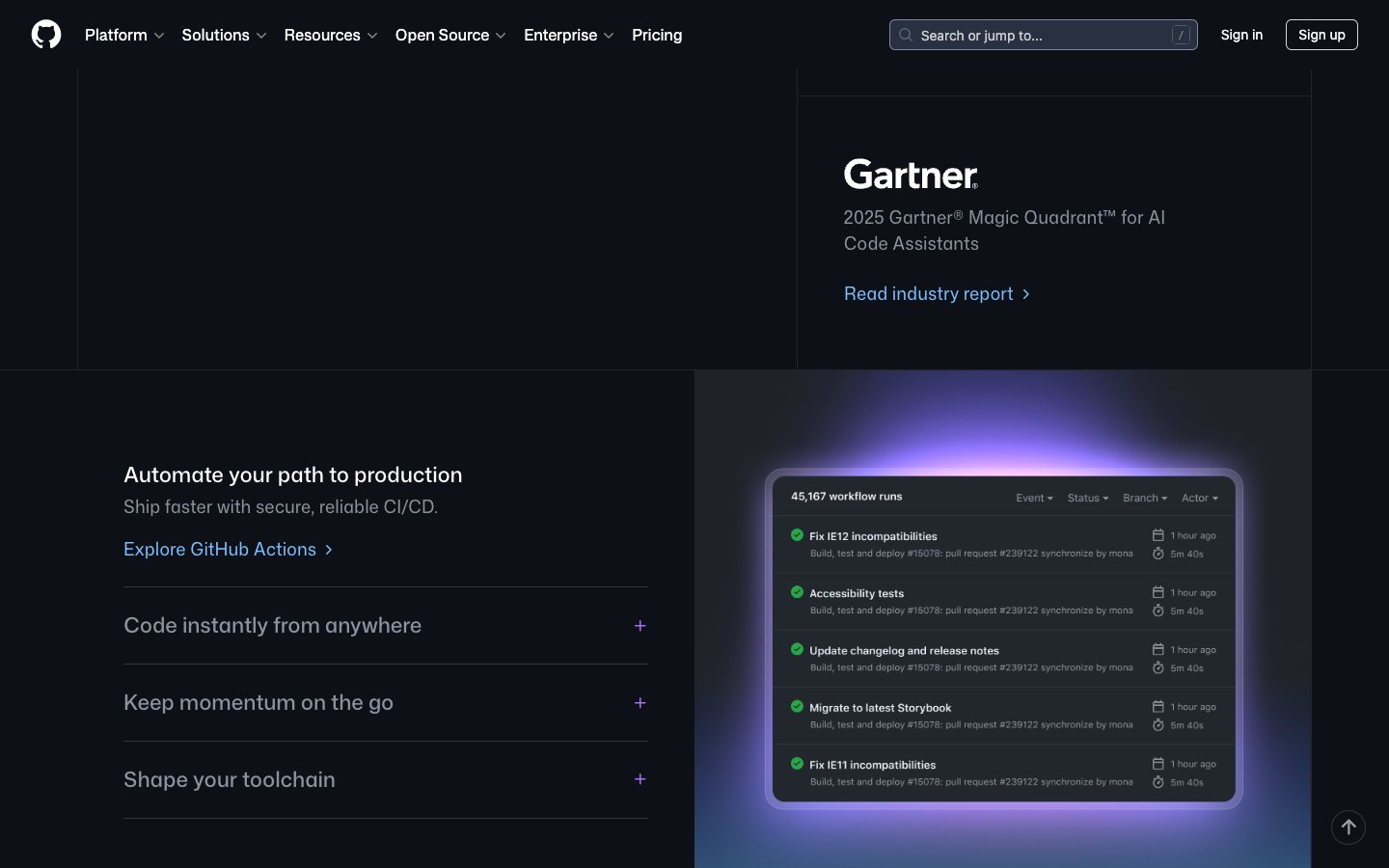Screen dimensions: 1389x868
Task: Focus the 'Search or jump to' field
Action: pyautogui.click(x=1042, y=35)
